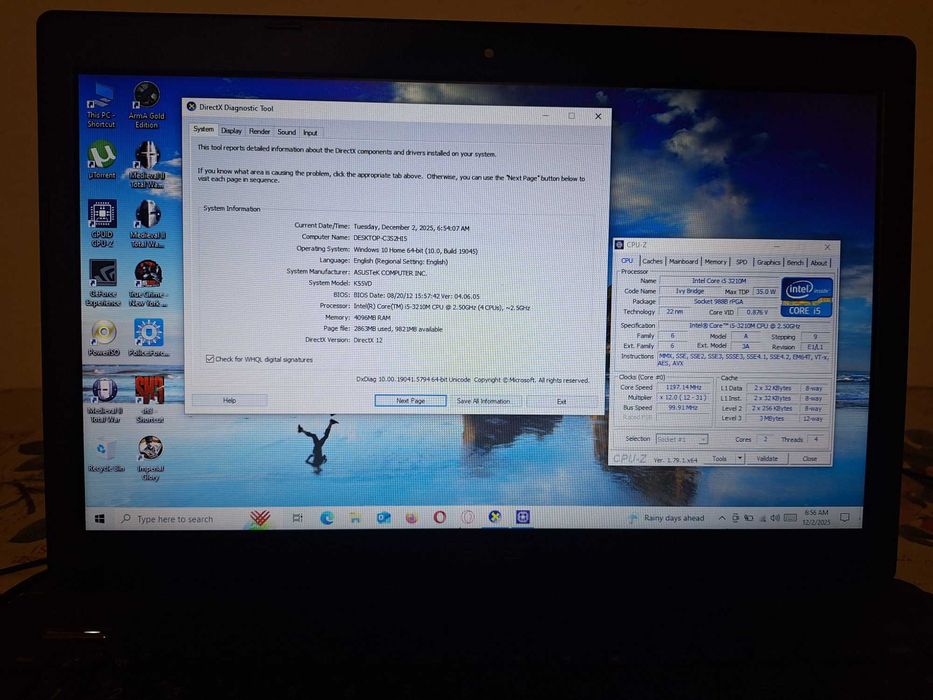933x700 pixels.
Task: Launch ArmA Gold Edition desktop icon
Action: click(146, 105)
